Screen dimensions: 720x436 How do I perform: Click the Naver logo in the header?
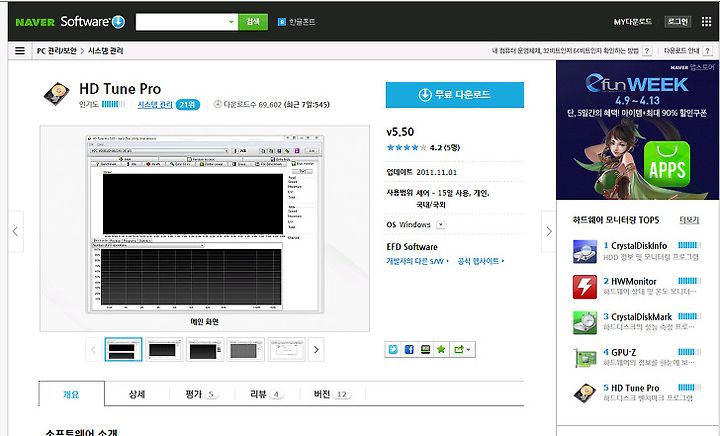(x=35, y=22)
